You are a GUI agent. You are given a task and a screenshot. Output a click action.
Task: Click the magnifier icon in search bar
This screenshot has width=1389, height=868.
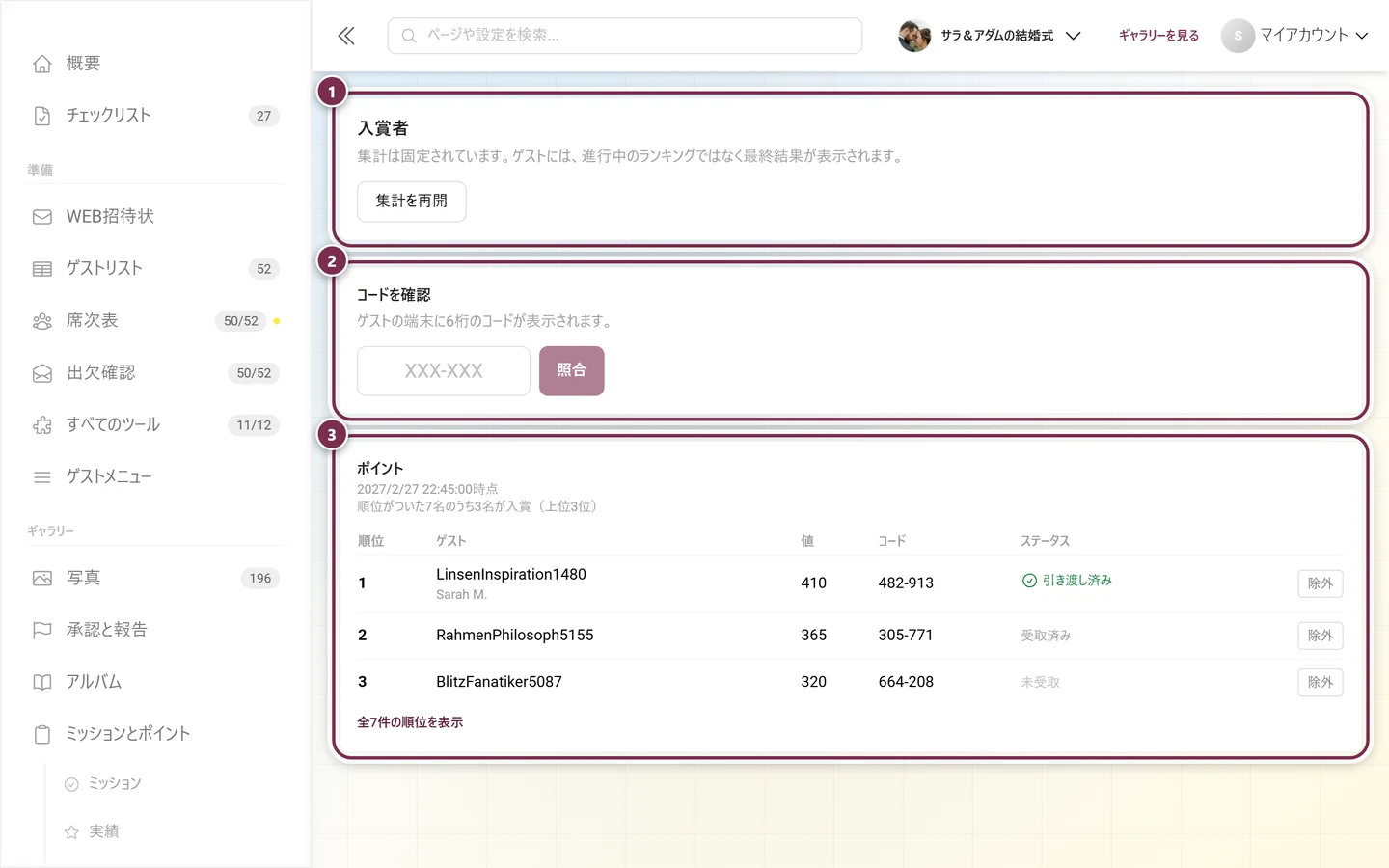pos(409,36)
